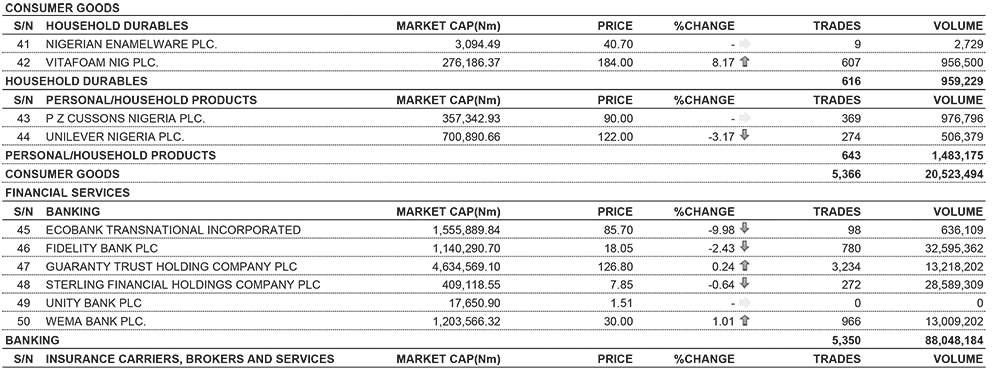Viewport: 996px width, 385px height.
Task: Click the Banking TRADES column header
Action: click(x=837, y=212)
